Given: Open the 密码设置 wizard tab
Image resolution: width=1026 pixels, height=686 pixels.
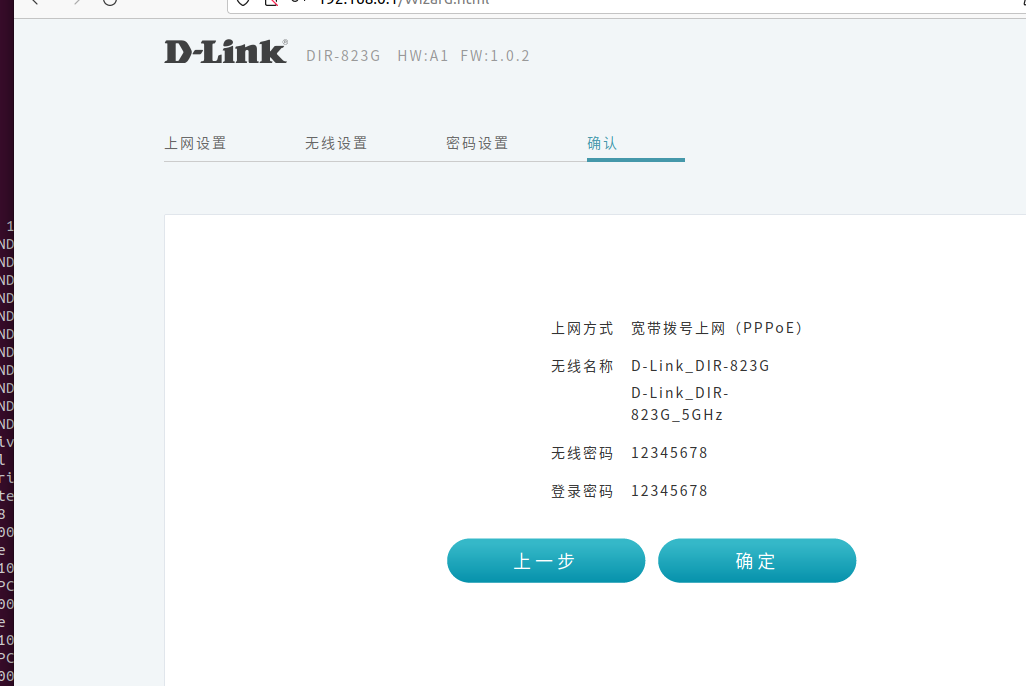Looking at the screenshot, I should [x=477, y=143].
